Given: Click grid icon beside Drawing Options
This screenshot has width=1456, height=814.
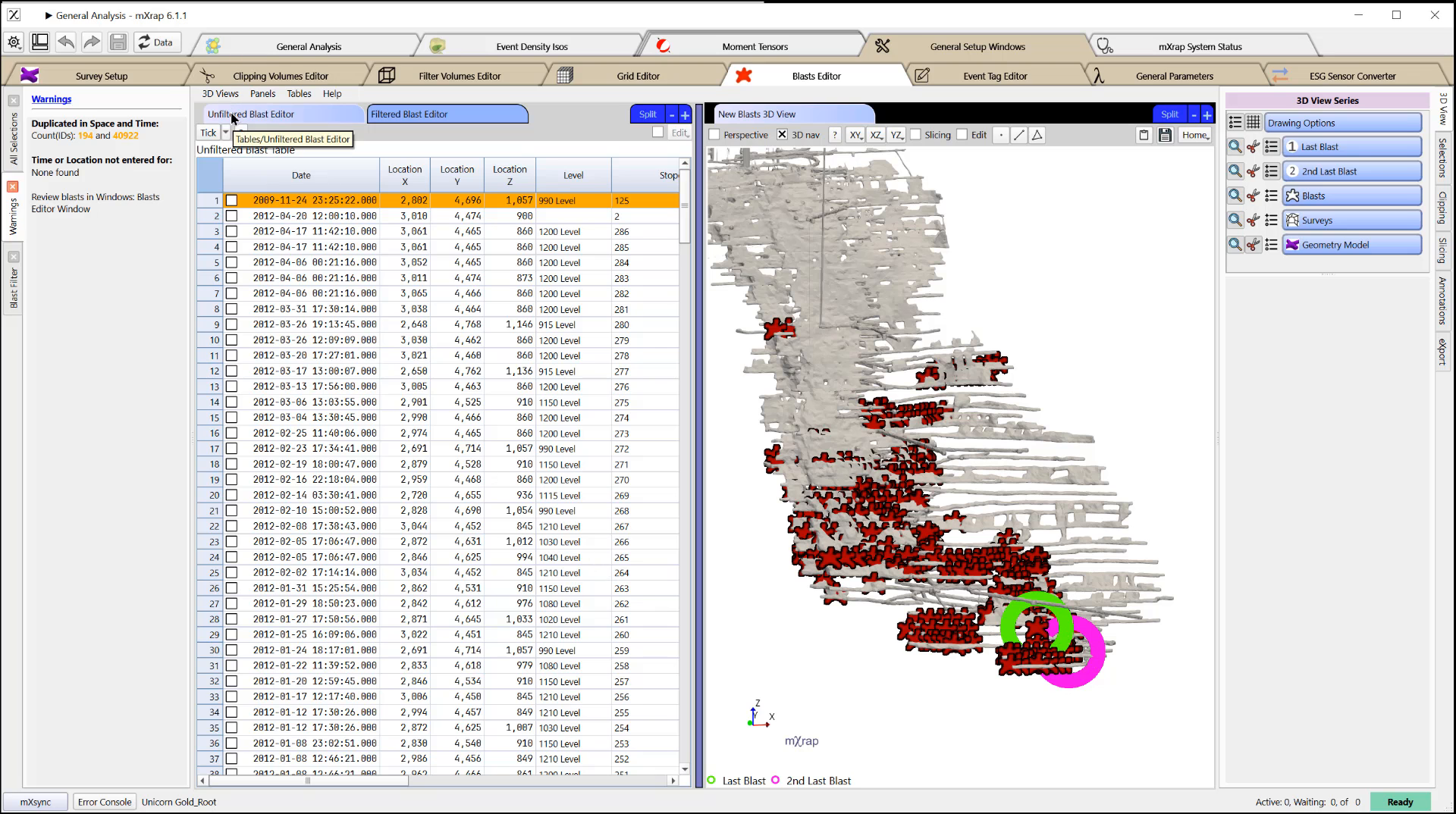Looking at the screenshot, I should coord(1253,123).
